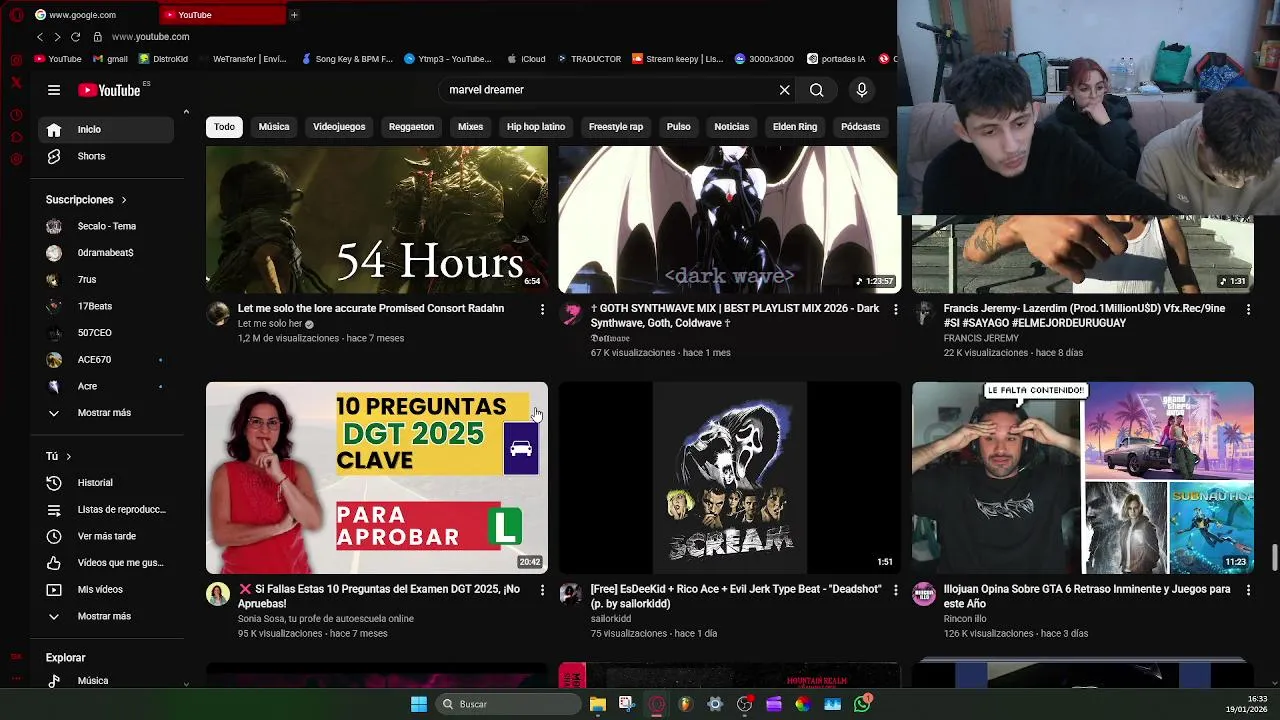Open Sonia Sosa channel avatar
The image size is (1280, 720).
pyautogui.click(x=218, y=594)
